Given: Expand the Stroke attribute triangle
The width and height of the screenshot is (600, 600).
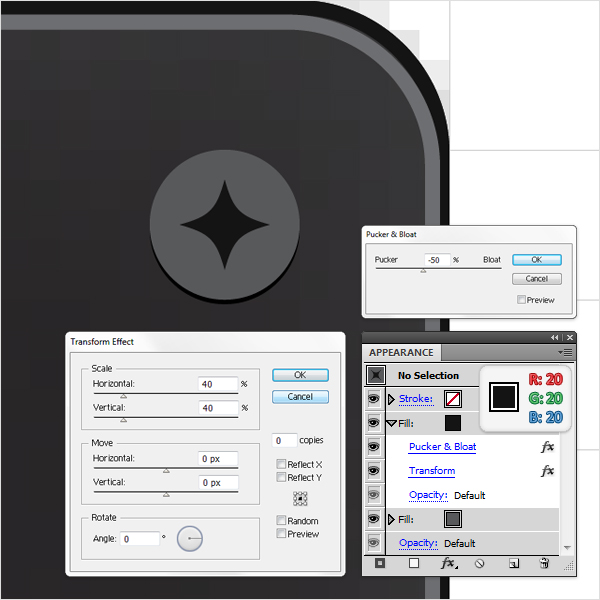Looking at the screenshot, I should click(391, 399).
